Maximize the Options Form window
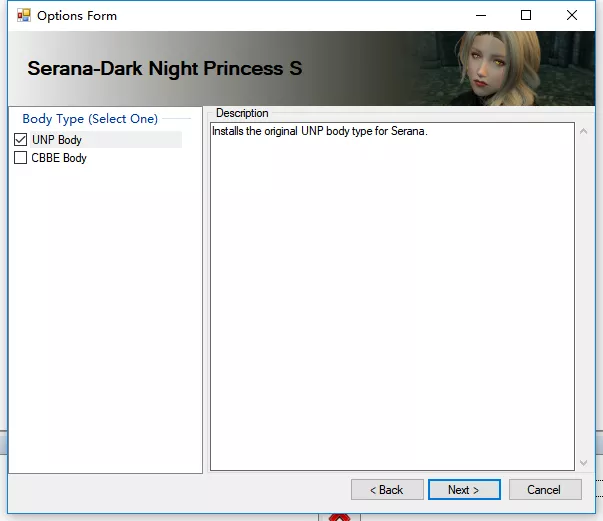This screenshot has width=603, height=521. (526, 15)
